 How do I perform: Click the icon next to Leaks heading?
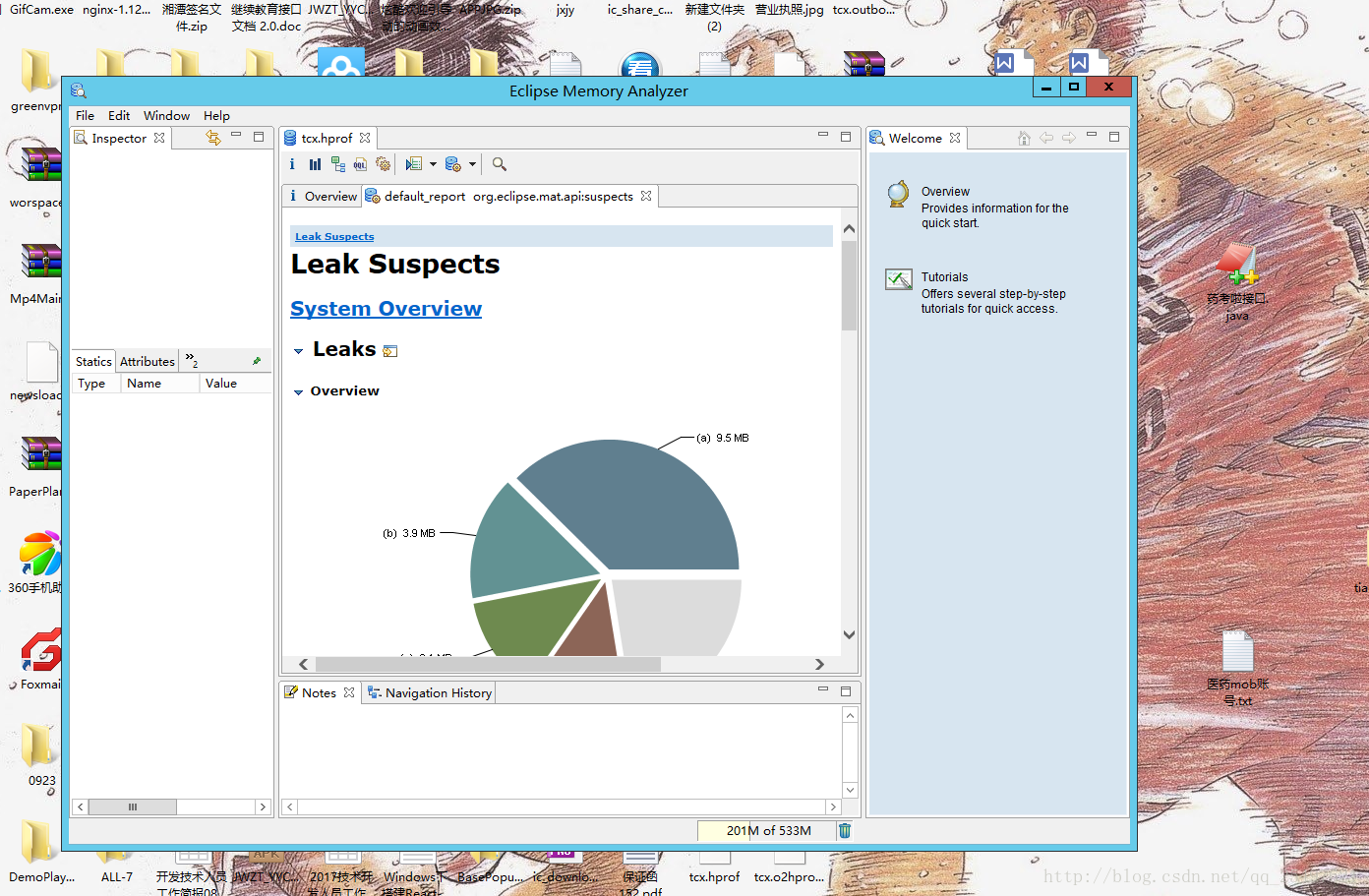pyautogui.click(x=390, y=351)
